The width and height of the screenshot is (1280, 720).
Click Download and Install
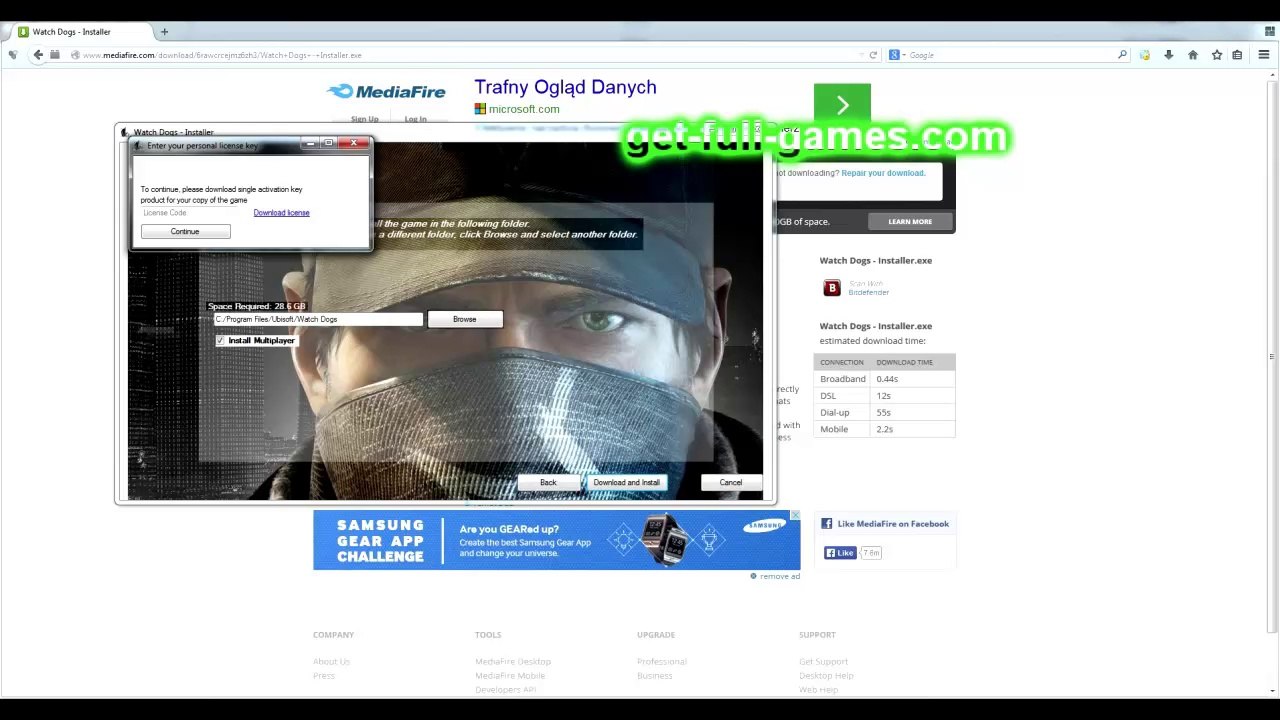(x=626, y=483)
